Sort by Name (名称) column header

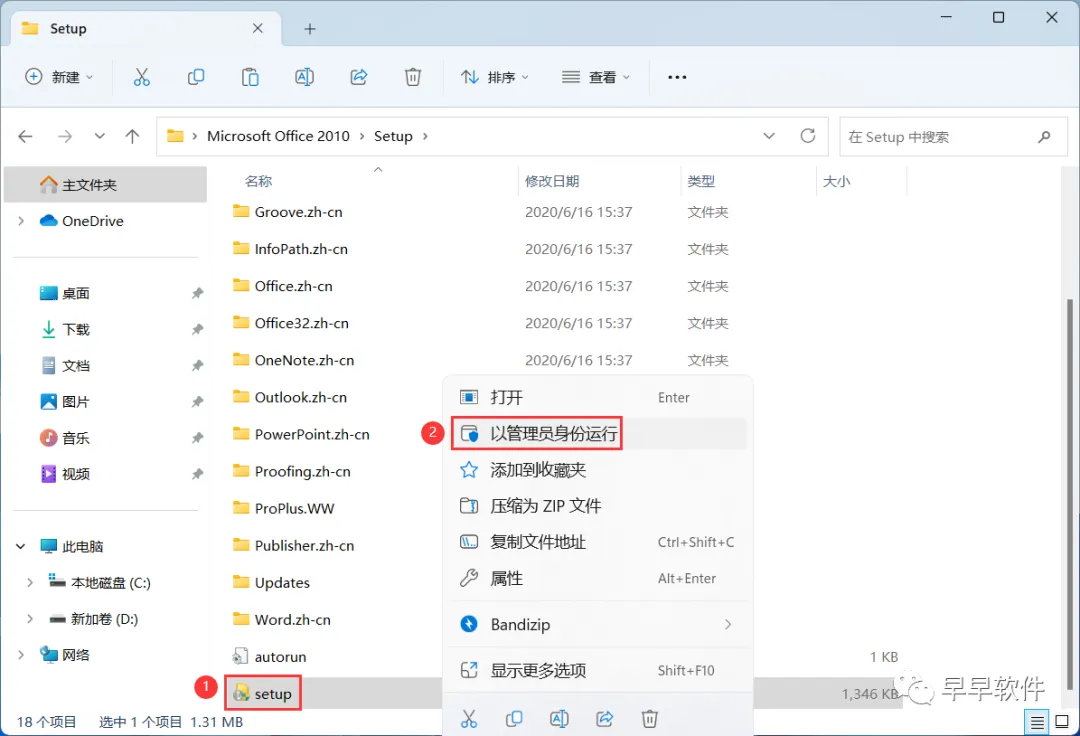[x=258, y=181]
